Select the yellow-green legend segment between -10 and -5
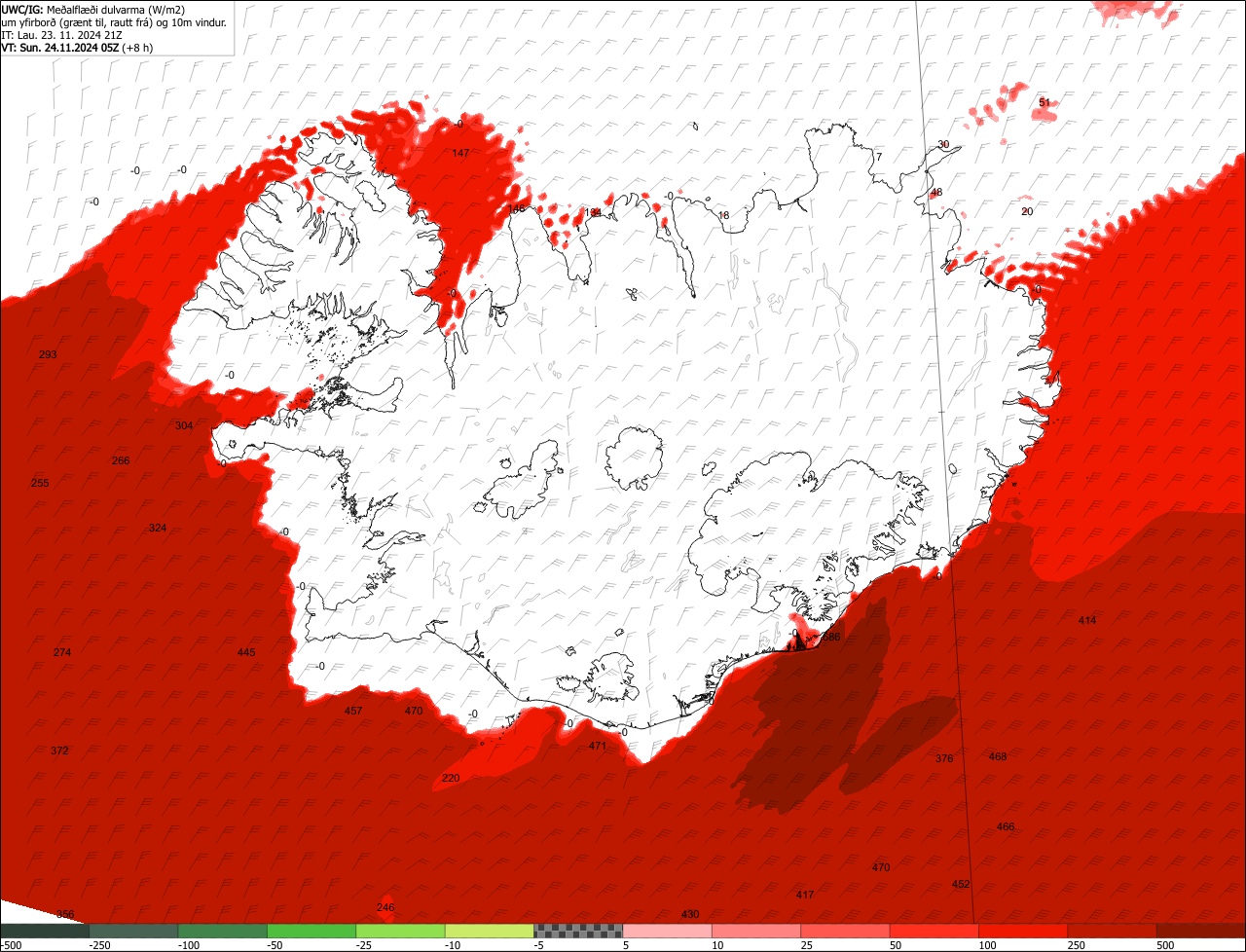Screen dimensions: 1246x952 click(x=490, y=931)
